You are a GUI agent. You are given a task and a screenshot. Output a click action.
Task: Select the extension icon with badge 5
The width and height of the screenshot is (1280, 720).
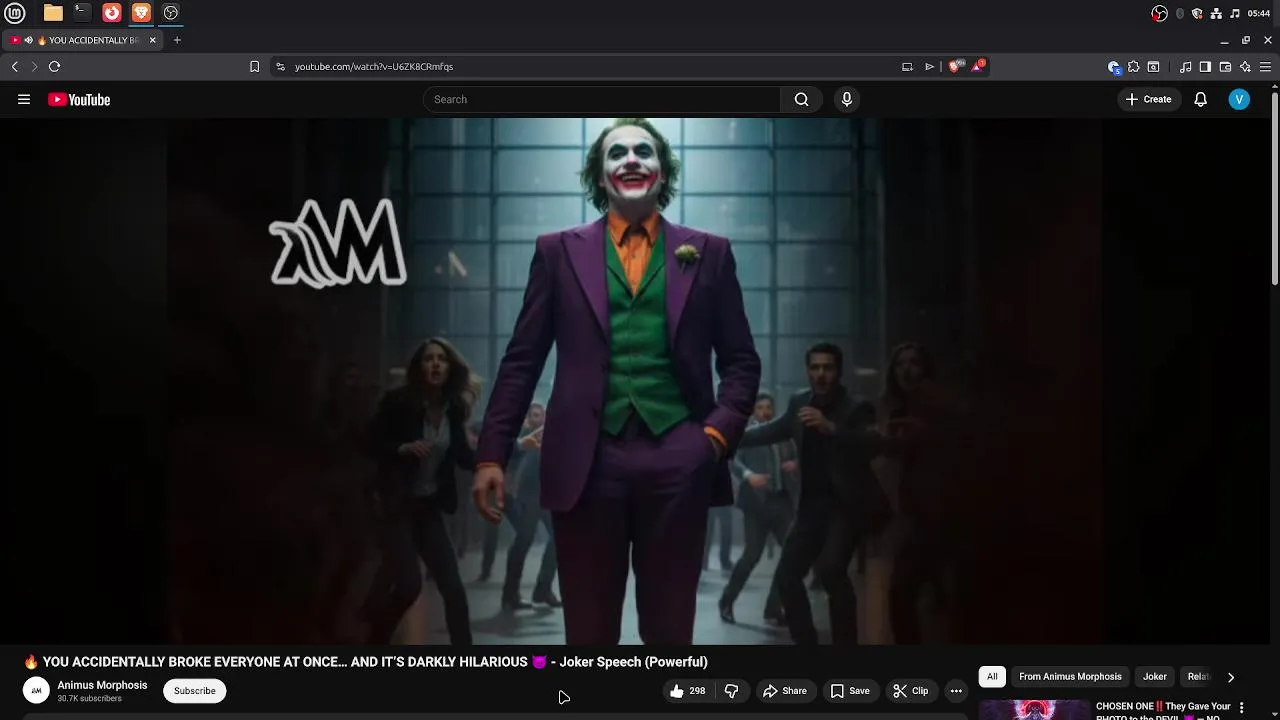coord(1114,67)
